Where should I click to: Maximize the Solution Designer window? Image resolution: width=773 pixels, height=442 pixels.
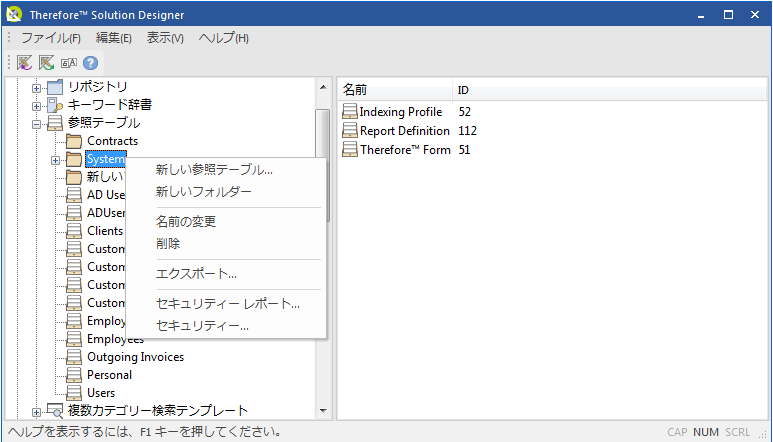coord(728,15)
